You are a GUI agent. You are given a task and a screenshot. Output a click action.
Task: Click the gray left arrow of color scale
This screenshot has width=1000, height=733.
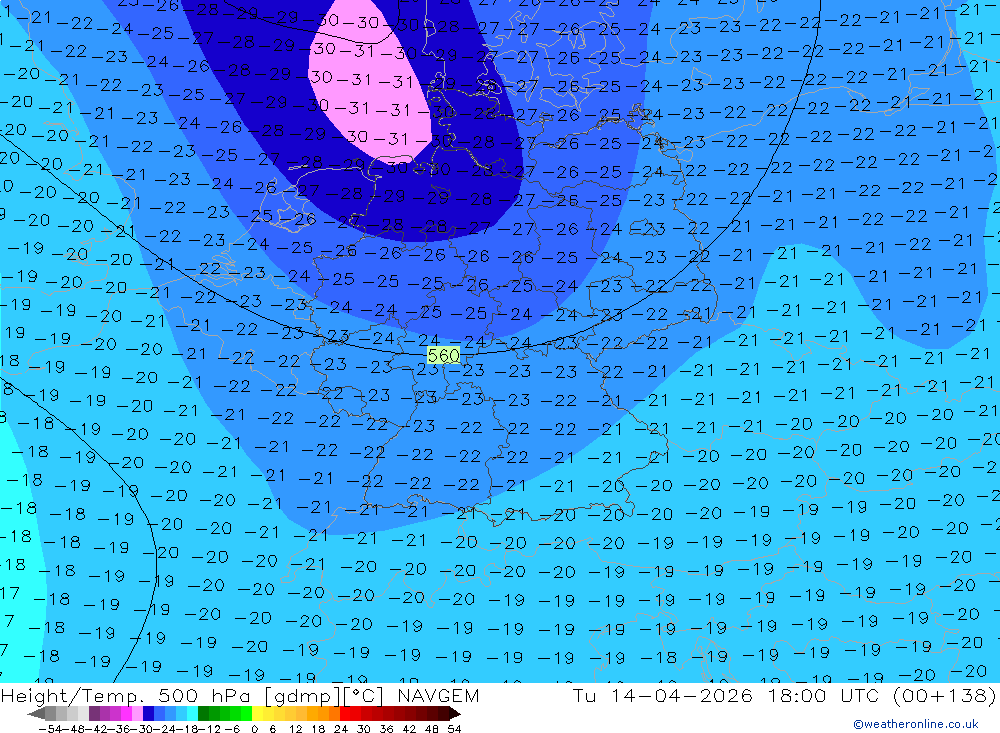point(36,714)
